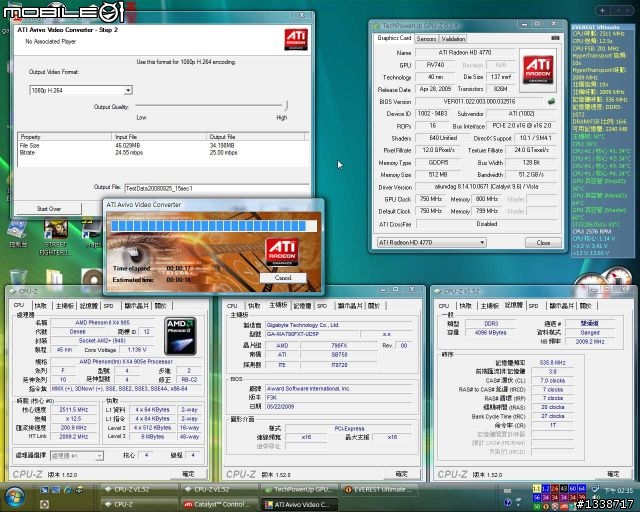Switch to the Validation tab in GPU-Z
This screenshot has height=512, width=640.
pos(453,39)
